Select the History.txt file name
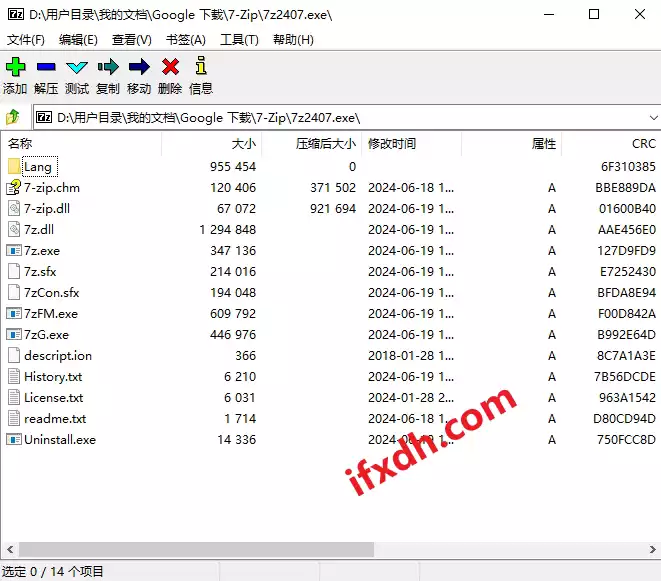The height and width of the screenshot is (581, 661). tap(53, 377)
